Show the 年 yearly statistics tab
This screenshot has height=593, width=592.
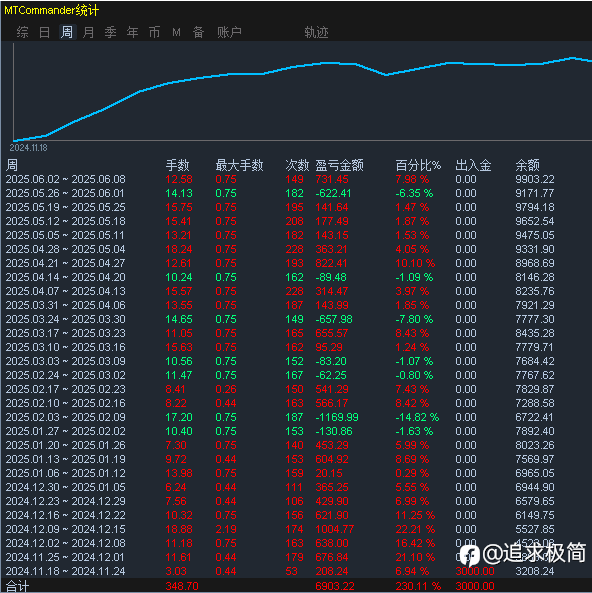click(132, 32)
